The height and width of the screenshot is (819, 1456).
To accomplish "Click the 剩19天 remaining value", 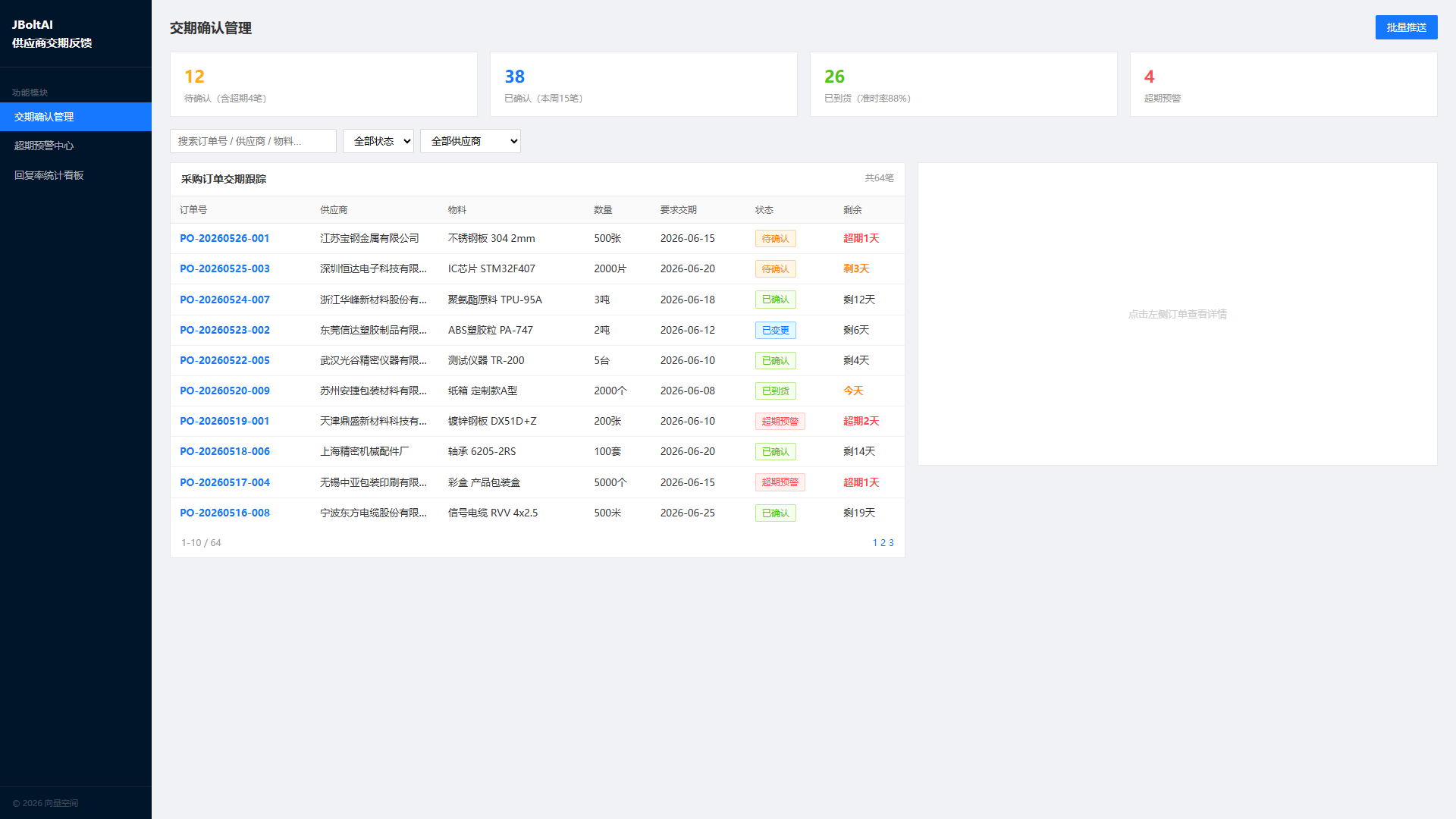I will 859,513.
